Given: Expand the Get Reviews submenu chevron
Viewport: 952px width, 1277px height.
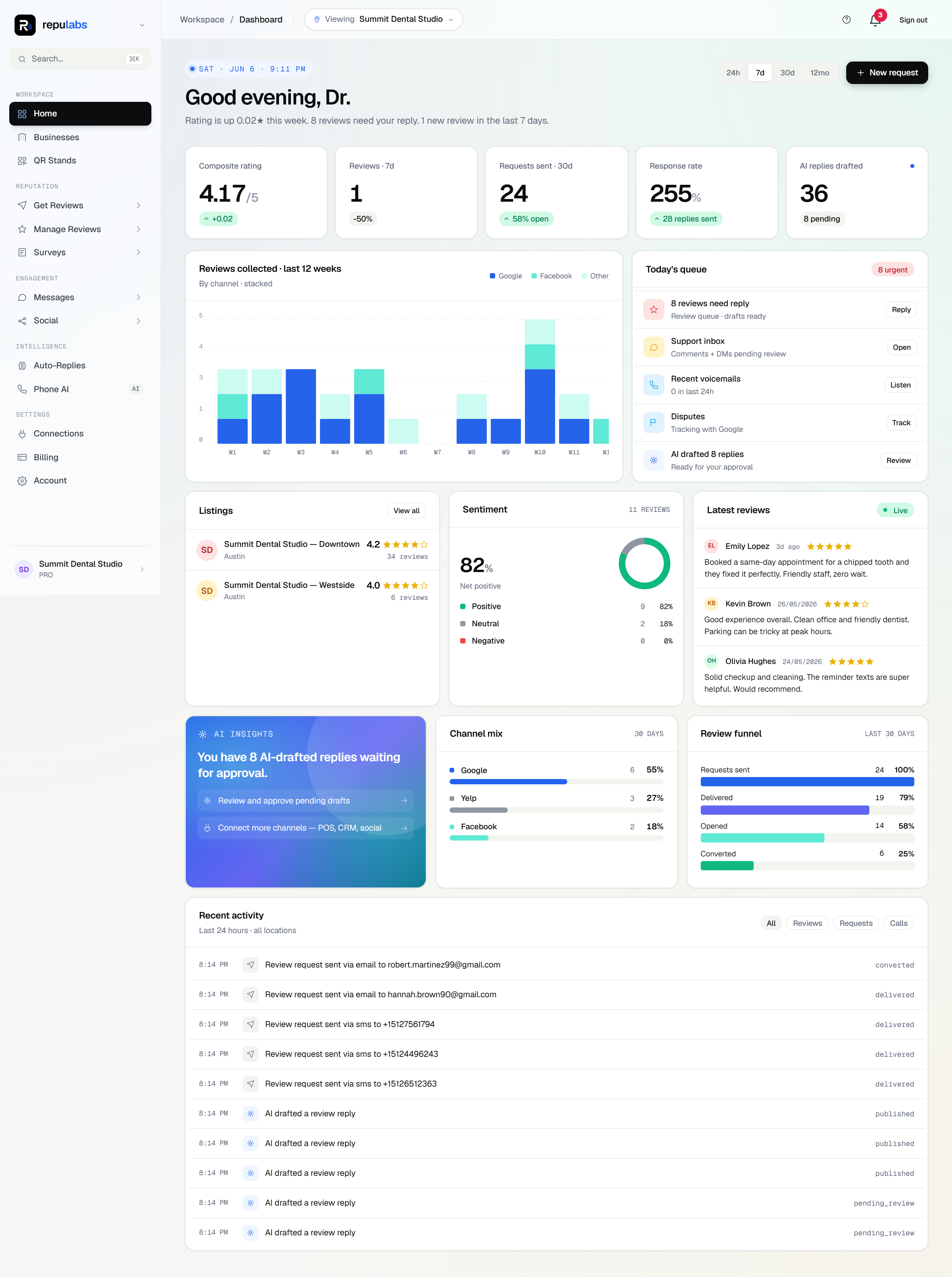Looking at the screenshot, I should [138, 205].
